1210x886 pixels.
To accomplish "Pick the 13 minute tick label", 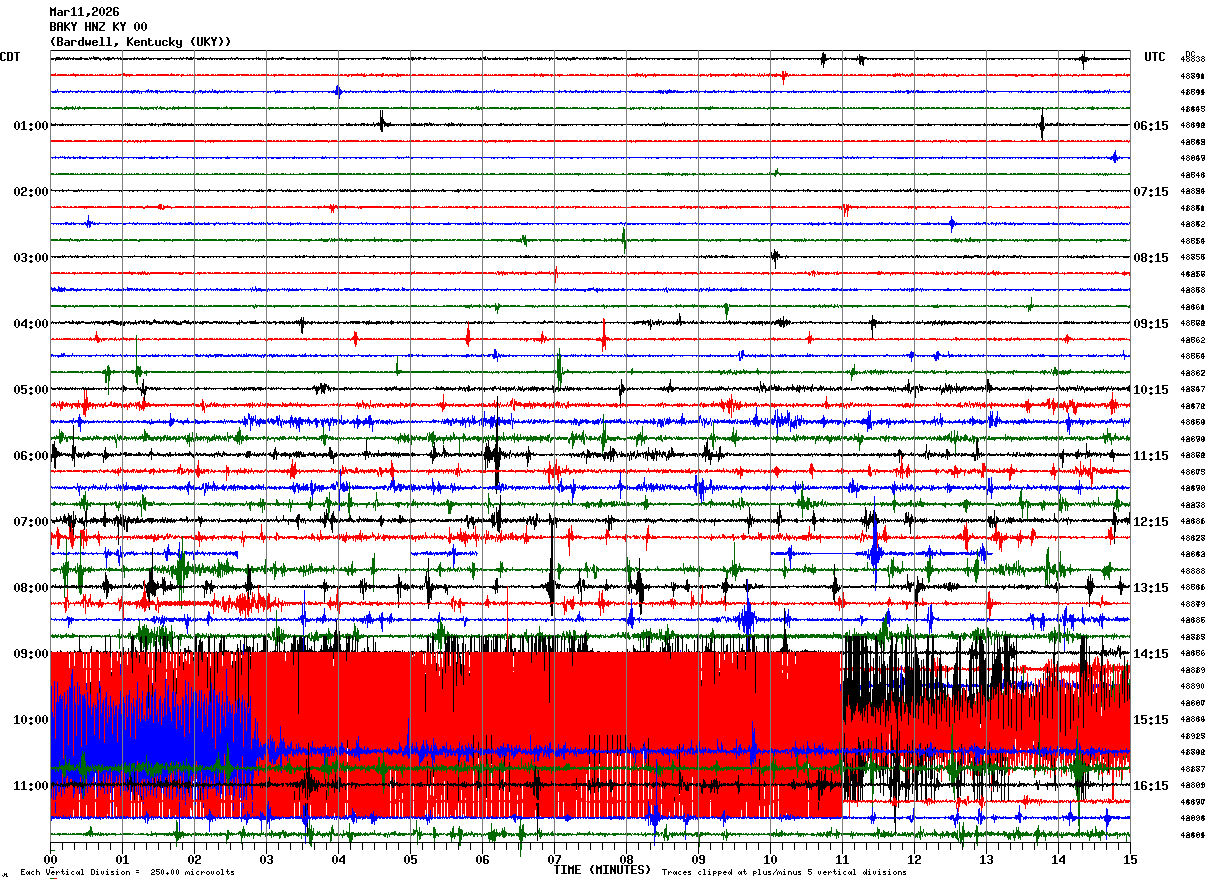I will pyautogui.click(x=987, y=859).
